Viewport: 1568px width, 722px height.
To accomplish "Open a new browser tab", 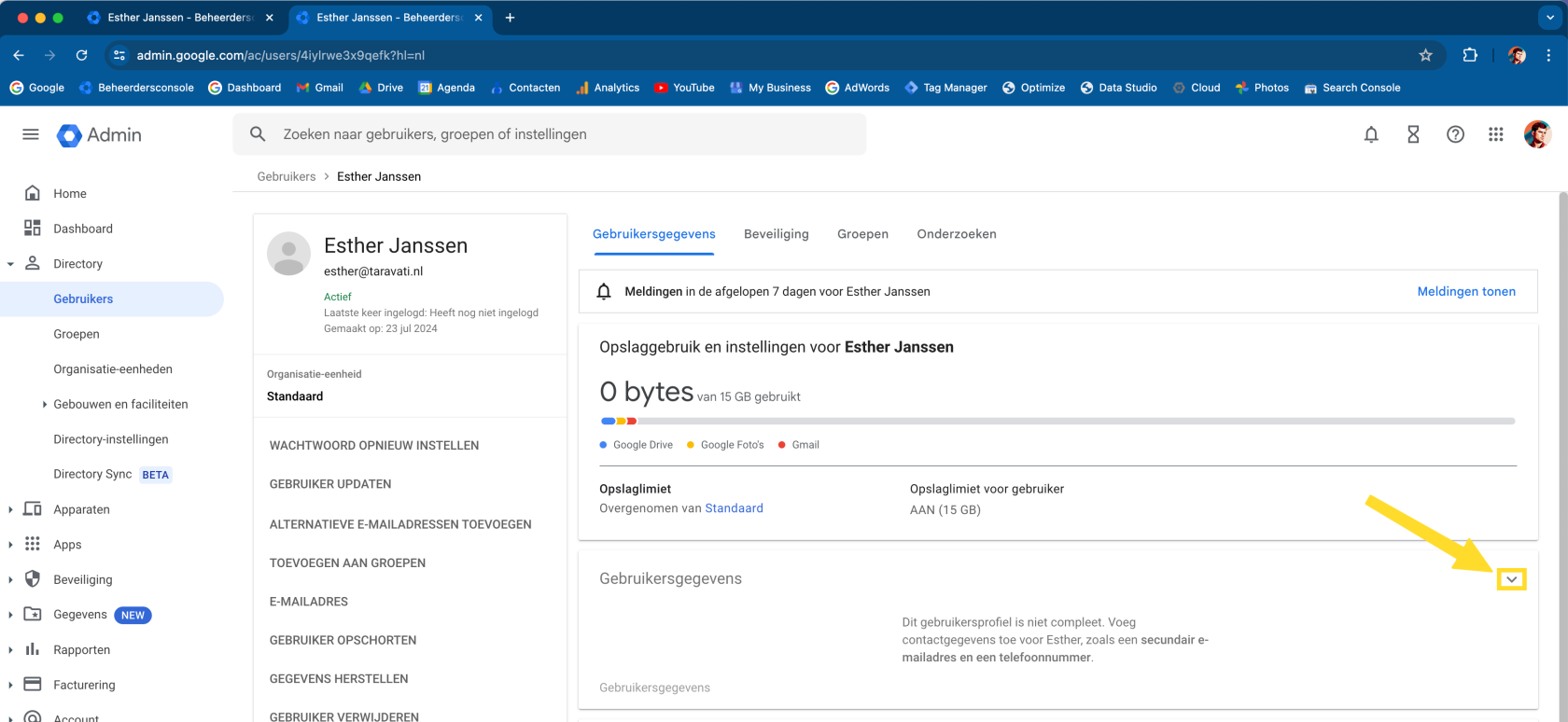I will (x=510, y=18).
